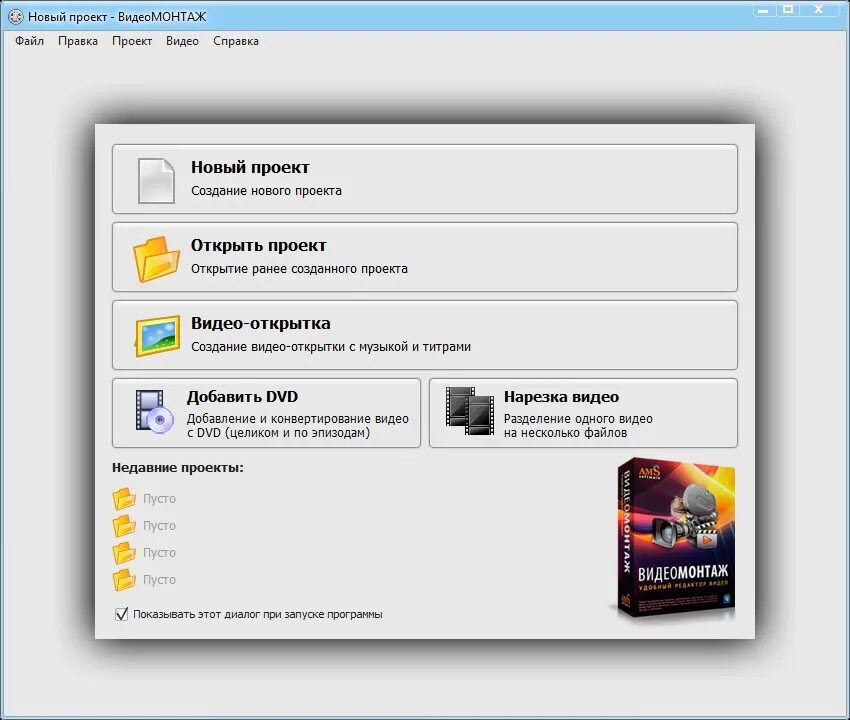Open the Проект menu
The image size is (850, 720).
132,41
